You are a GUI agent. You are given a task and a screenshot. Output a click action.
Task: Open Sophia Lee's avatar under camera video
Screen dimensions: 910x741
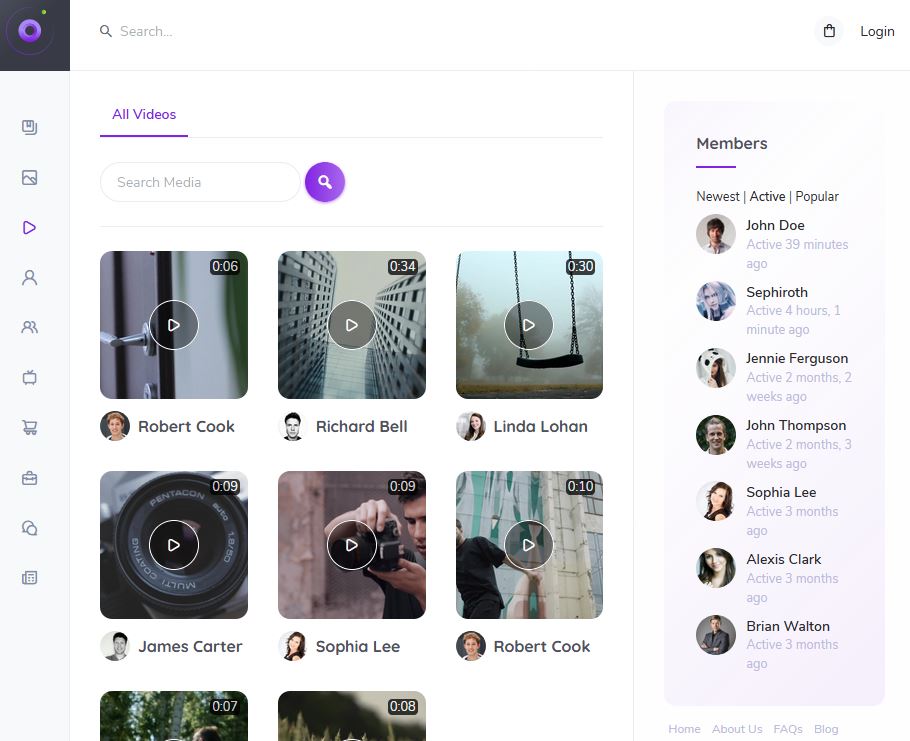coord(292,646)
